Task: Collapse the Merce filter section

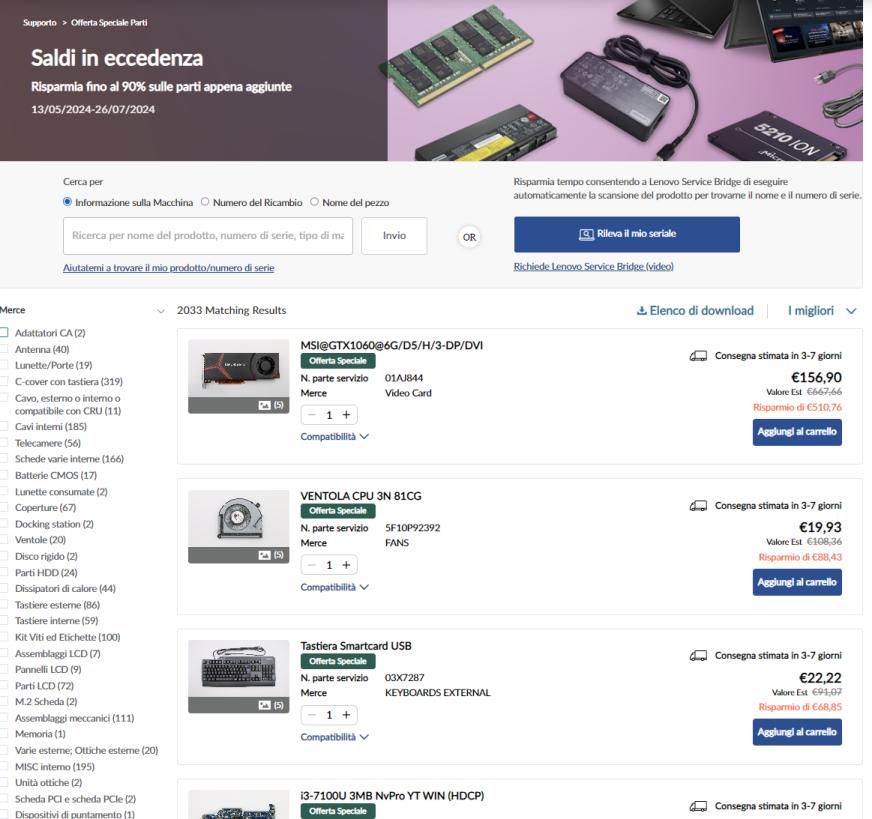Action: 161,311
